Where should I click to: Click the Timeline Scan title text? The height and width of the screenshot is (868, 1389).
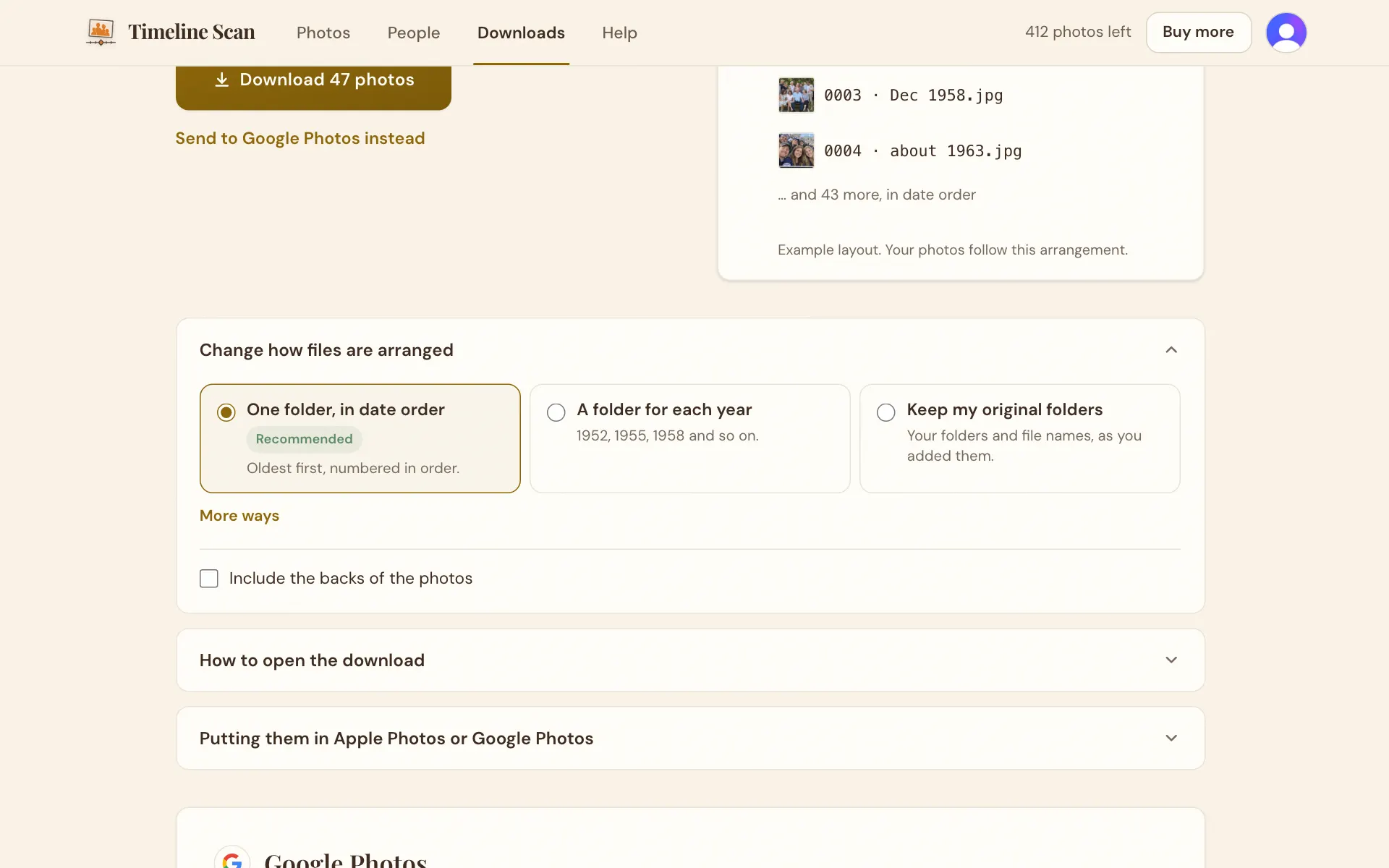pyautogui.click(x=192, y=32)
